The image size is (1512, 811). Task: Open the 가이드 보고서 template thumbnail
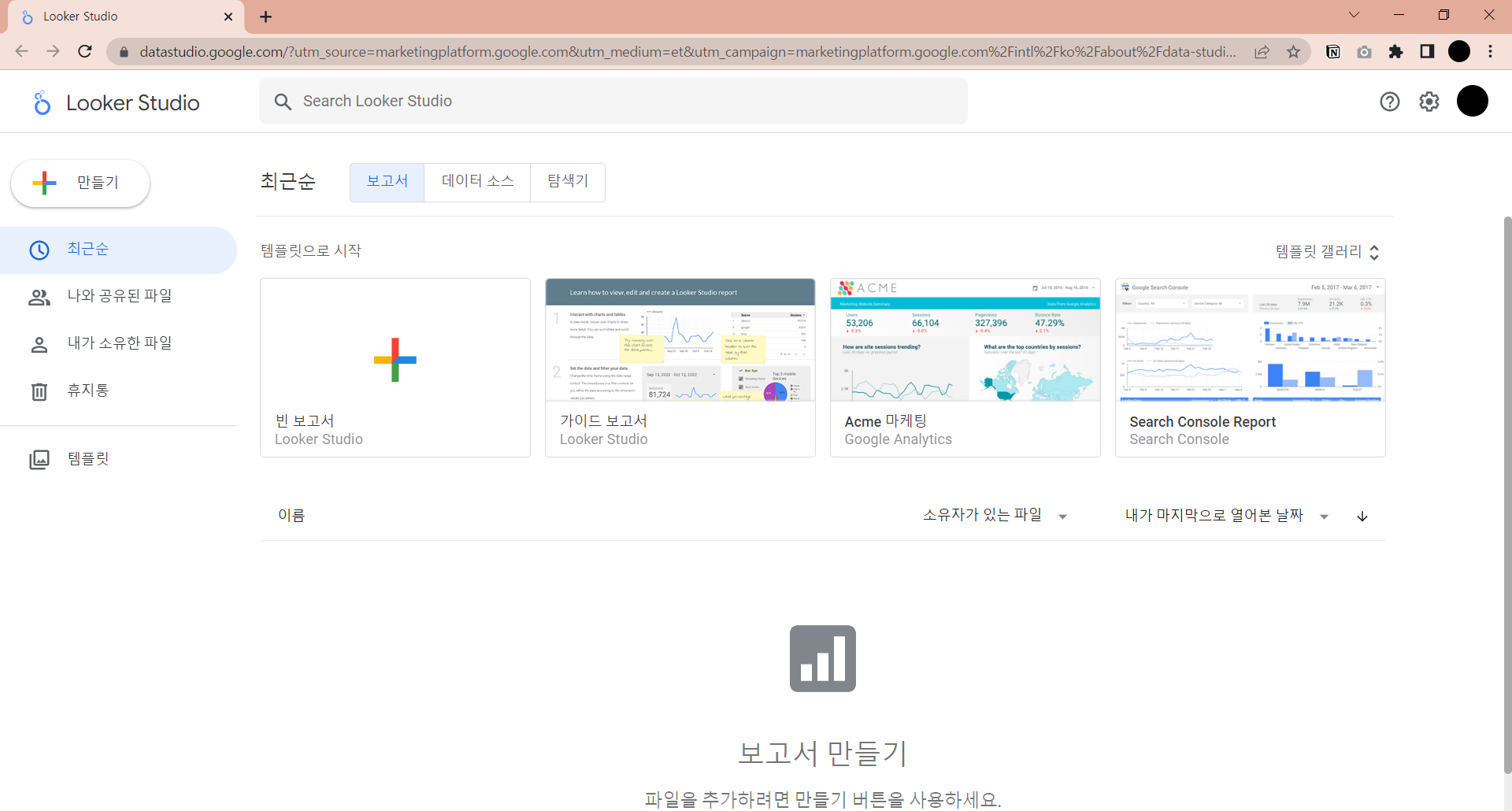[x=680, y=340]
